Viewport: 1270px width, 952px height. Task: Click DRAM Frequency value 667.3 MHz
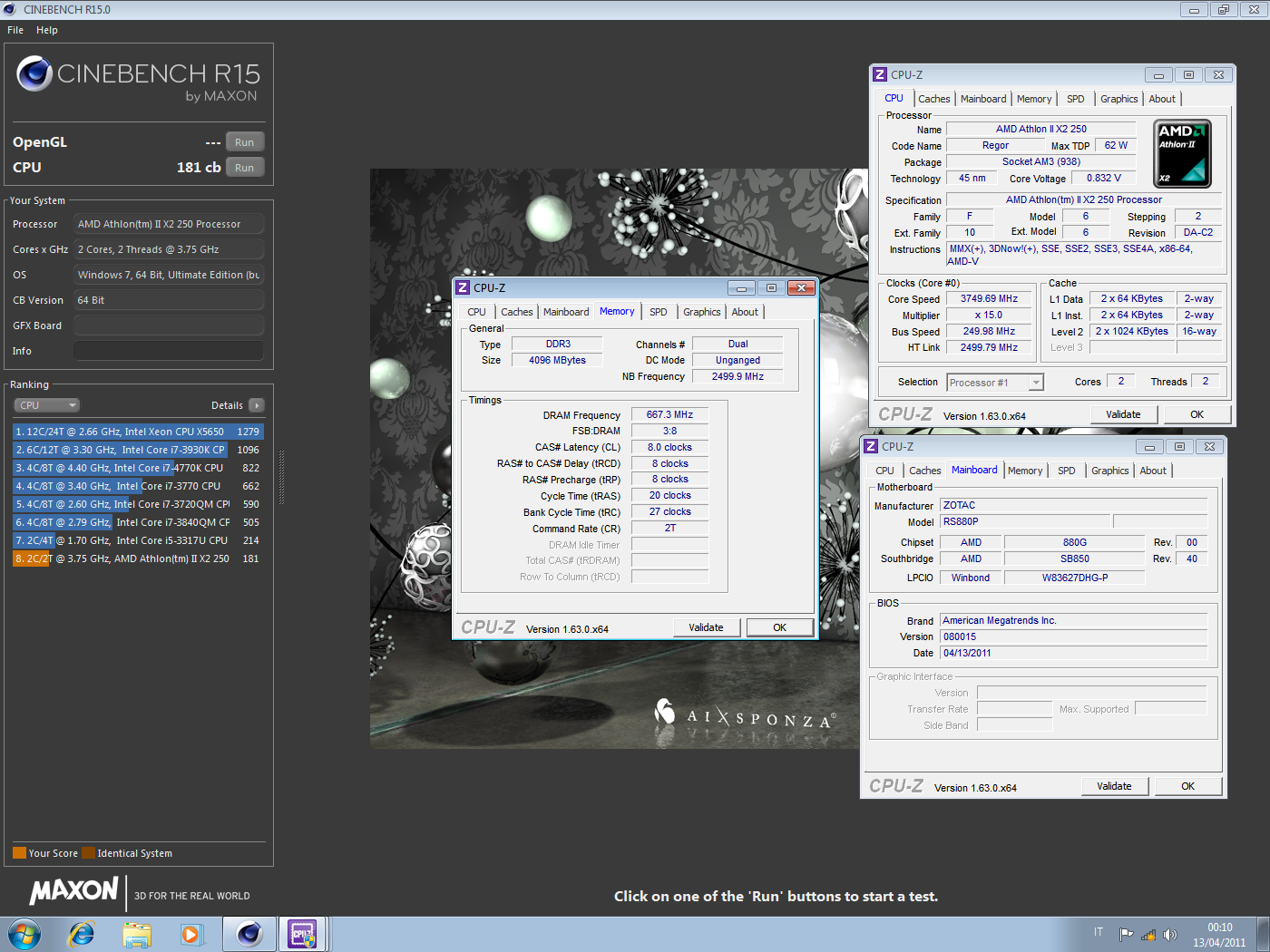click(669, 415)
